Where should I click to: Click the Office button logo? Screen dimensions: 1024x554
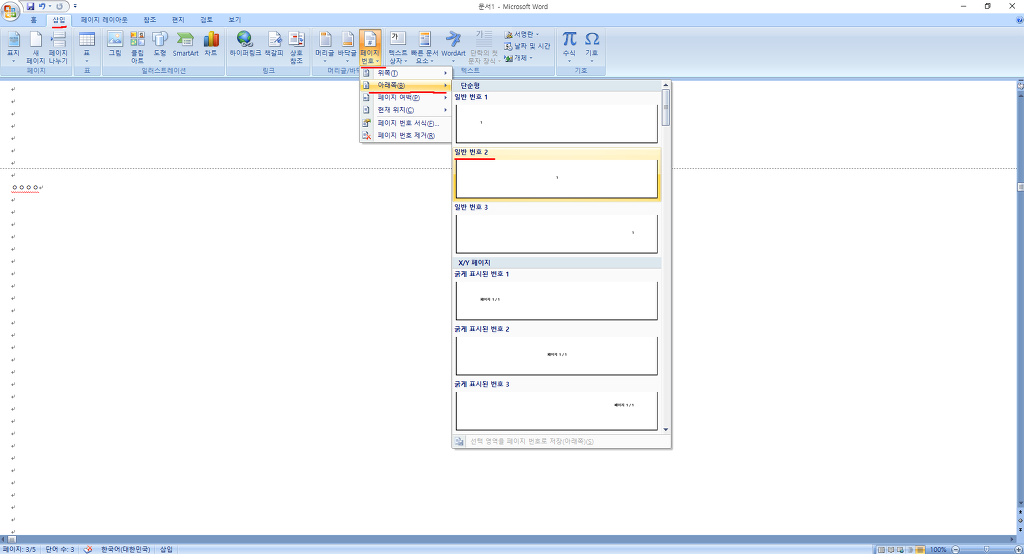[10, 10]
